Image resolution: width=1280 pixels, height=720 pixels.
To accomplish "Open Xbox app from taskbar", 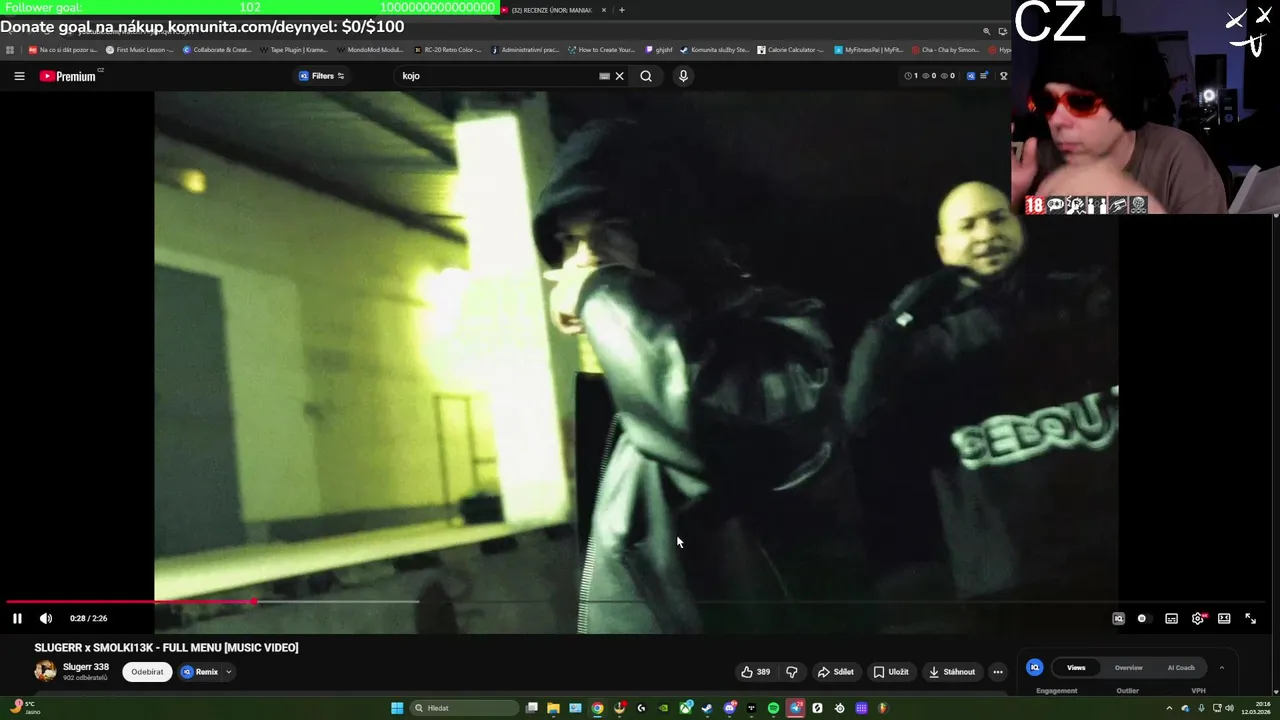I will coord(686,708).
